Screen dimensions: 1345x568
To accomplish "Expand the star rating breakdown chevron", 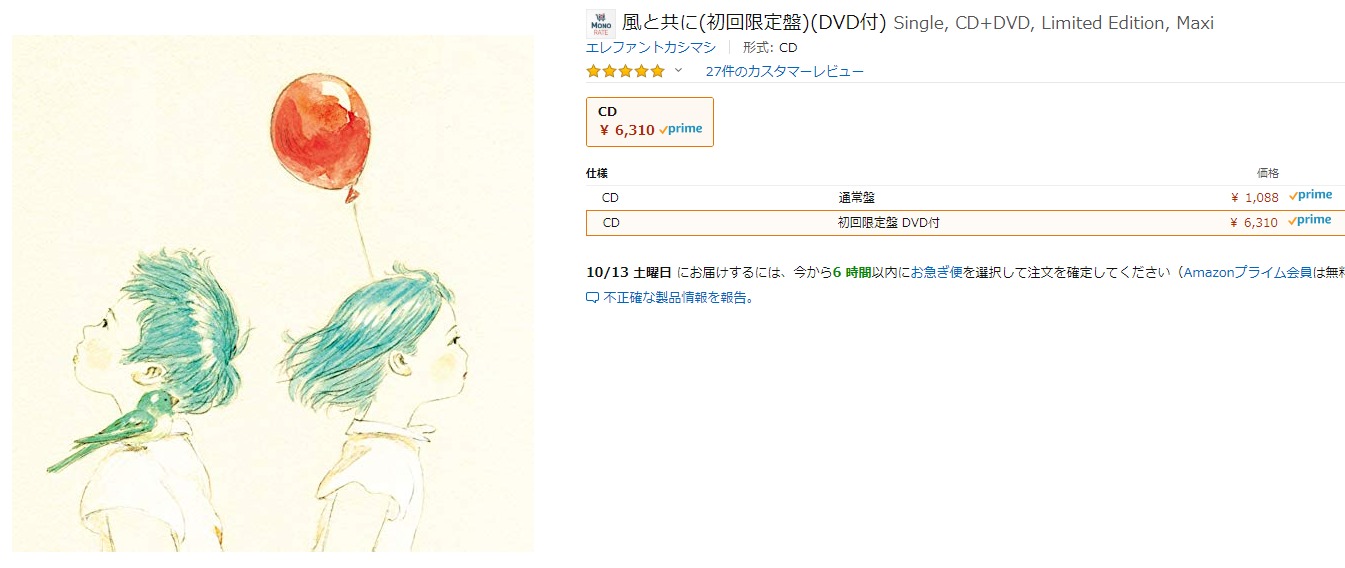I will (678, 71).
